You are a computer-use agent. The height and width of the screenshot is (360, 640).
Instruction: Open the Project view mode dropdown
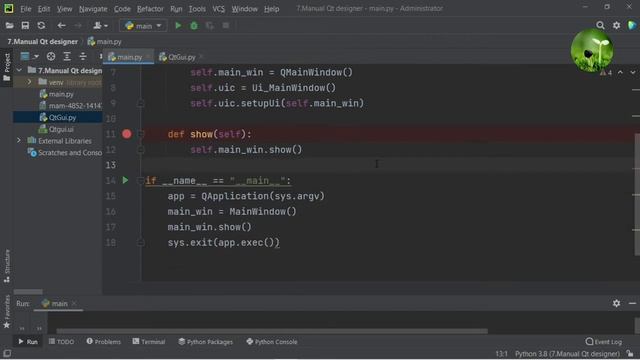(x=29, y=56)
